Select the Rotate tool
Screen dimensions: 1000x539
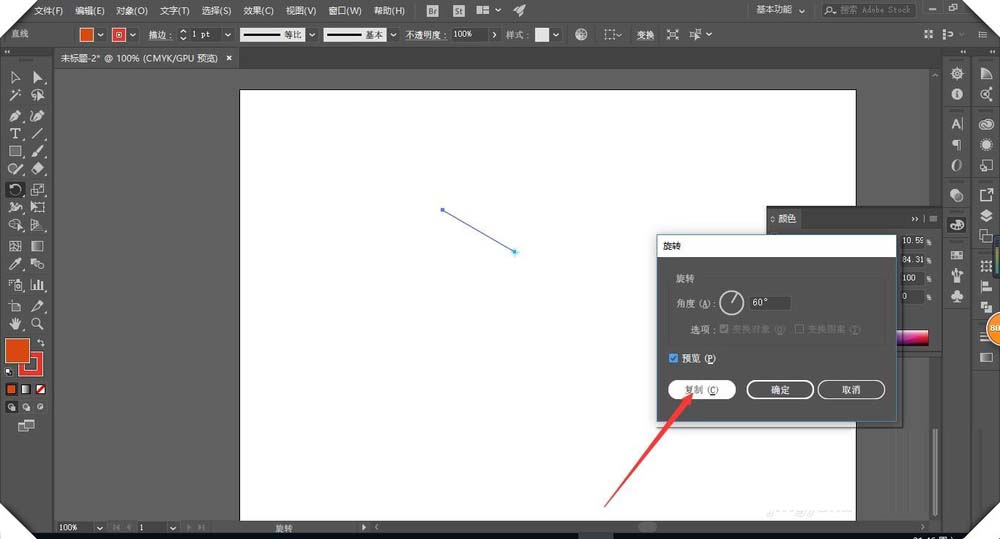coord(15,189)
